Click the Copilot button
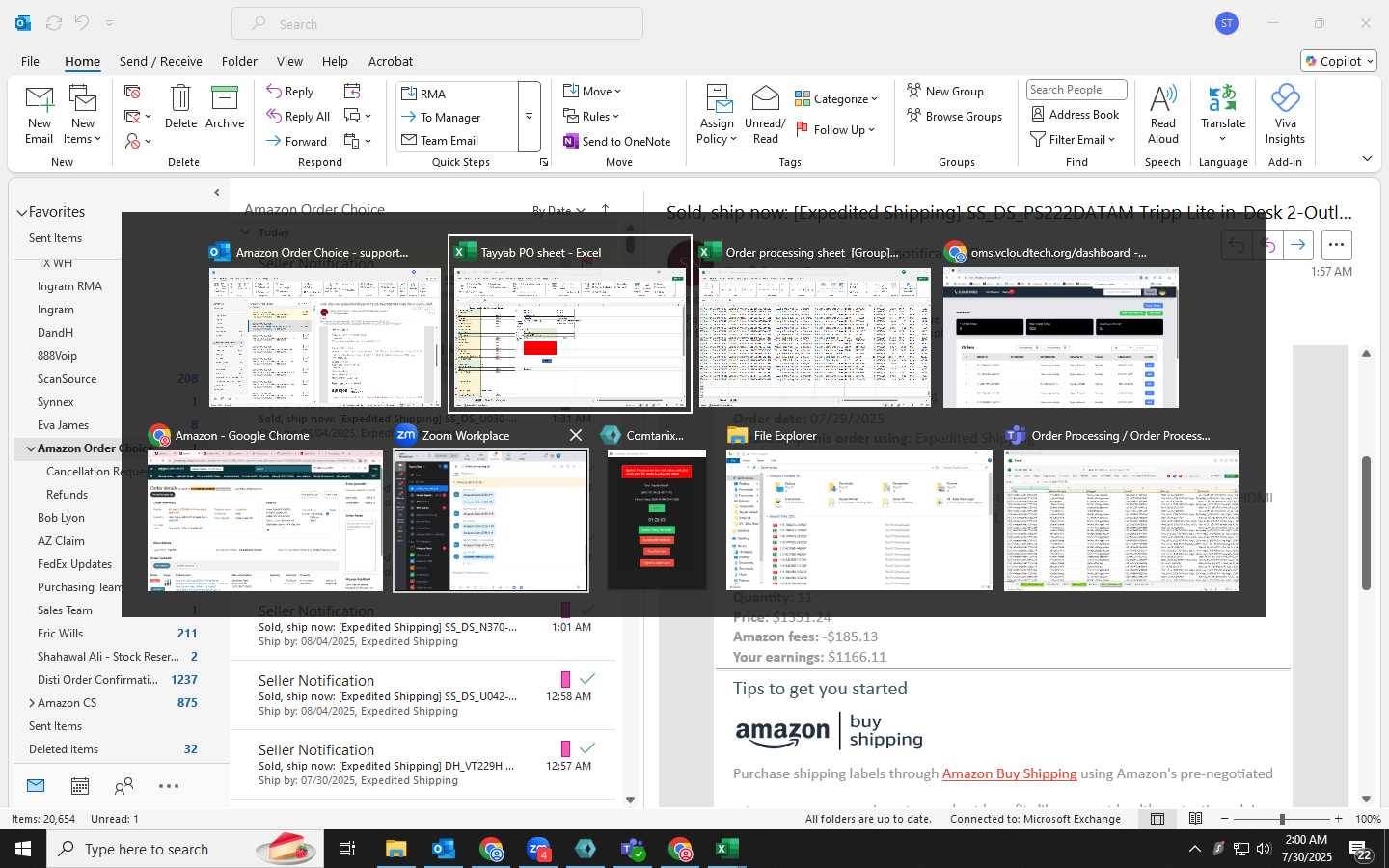Image resolution: width=1389 pixels, height=868 pixels. [x=1339, y=61]
